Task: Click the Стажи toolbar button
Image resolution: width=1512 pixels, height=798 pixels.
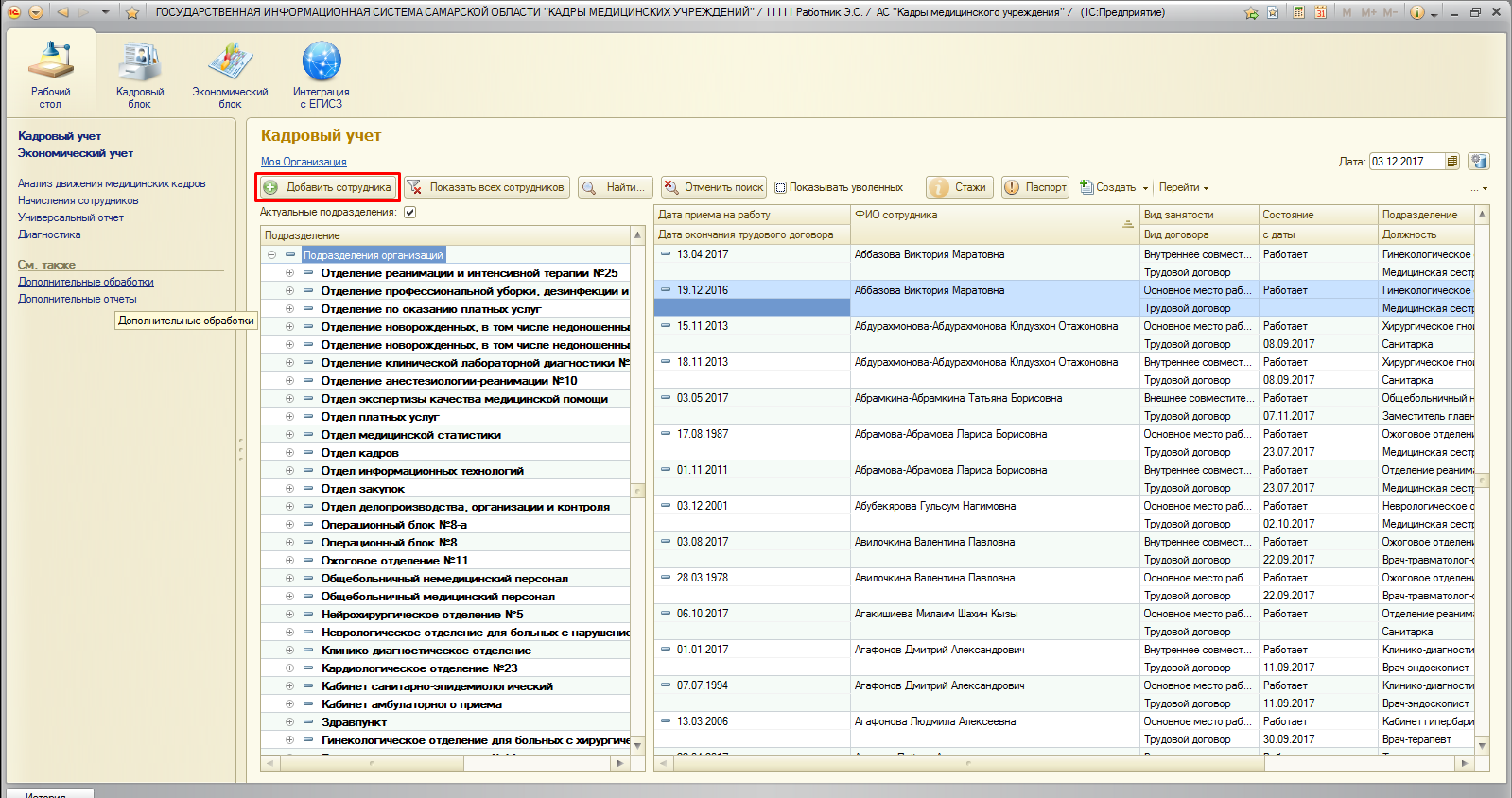Action: (x=960, y=187)
